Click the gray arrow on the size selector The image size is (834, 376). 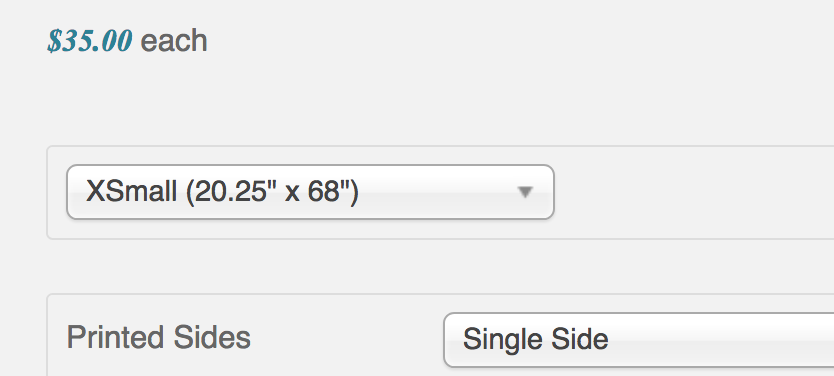click(525, 192)
